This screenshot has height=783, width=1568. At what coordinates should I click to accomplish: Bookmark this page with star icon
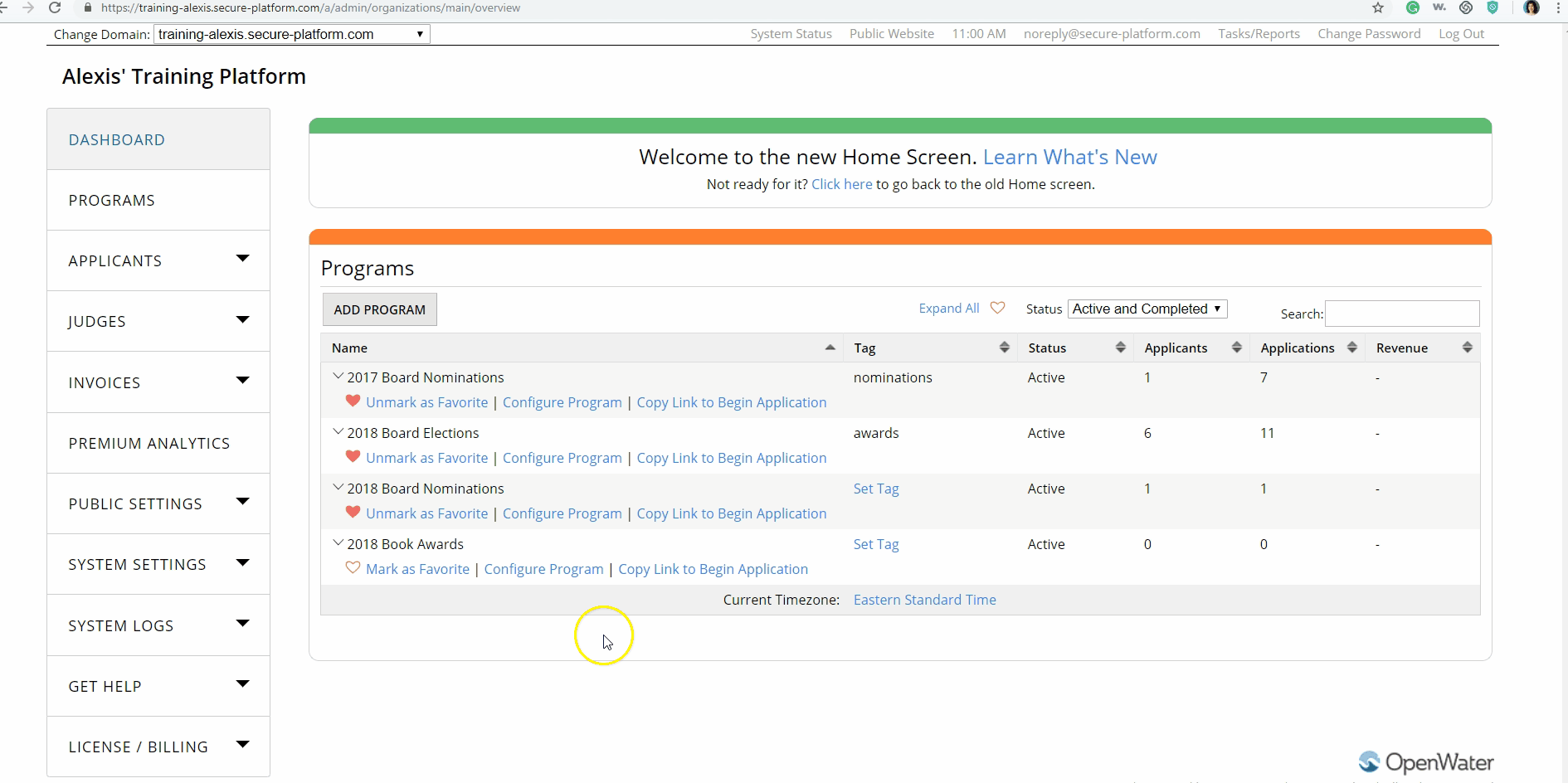click(1378, 7)
